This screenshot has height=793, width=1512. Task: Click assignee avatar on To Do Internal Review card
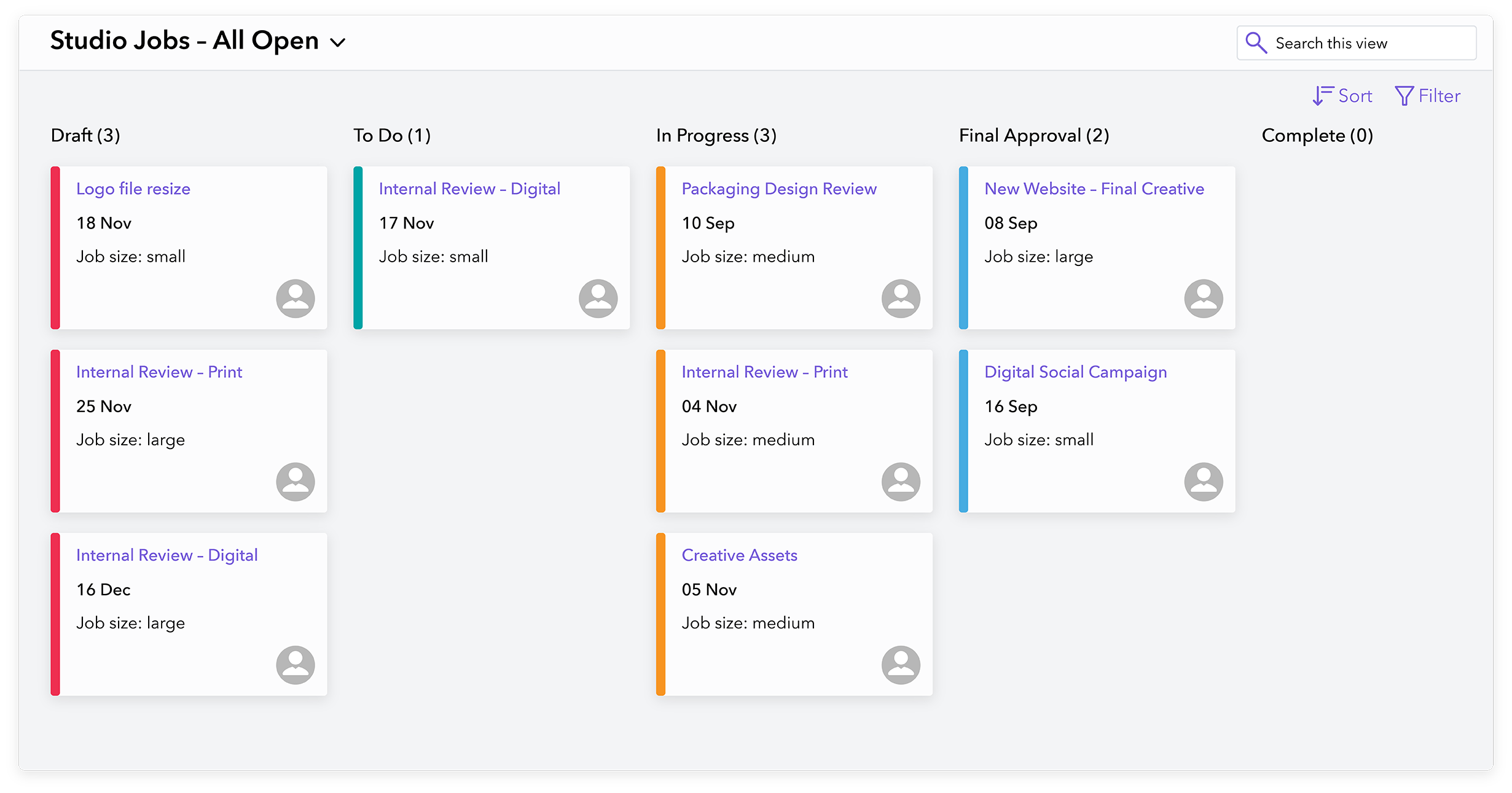(598, 299)
